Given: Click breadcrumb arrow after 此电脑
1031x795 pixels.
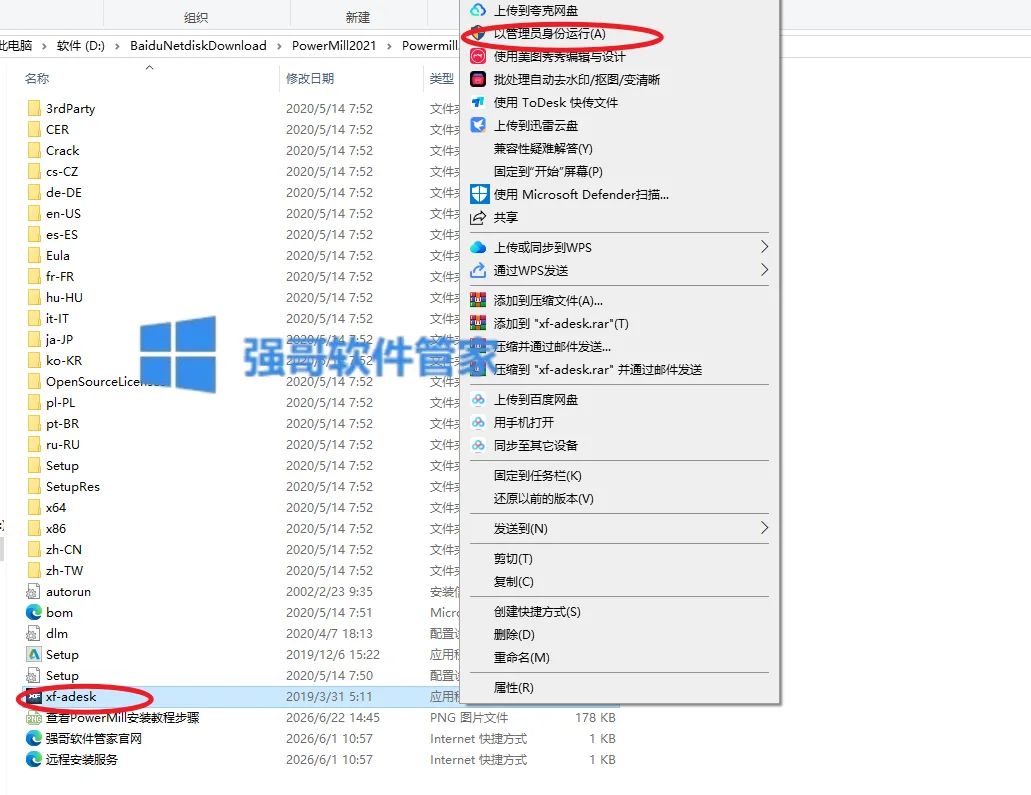Looking at the screenshot, I should click(44, 46).
